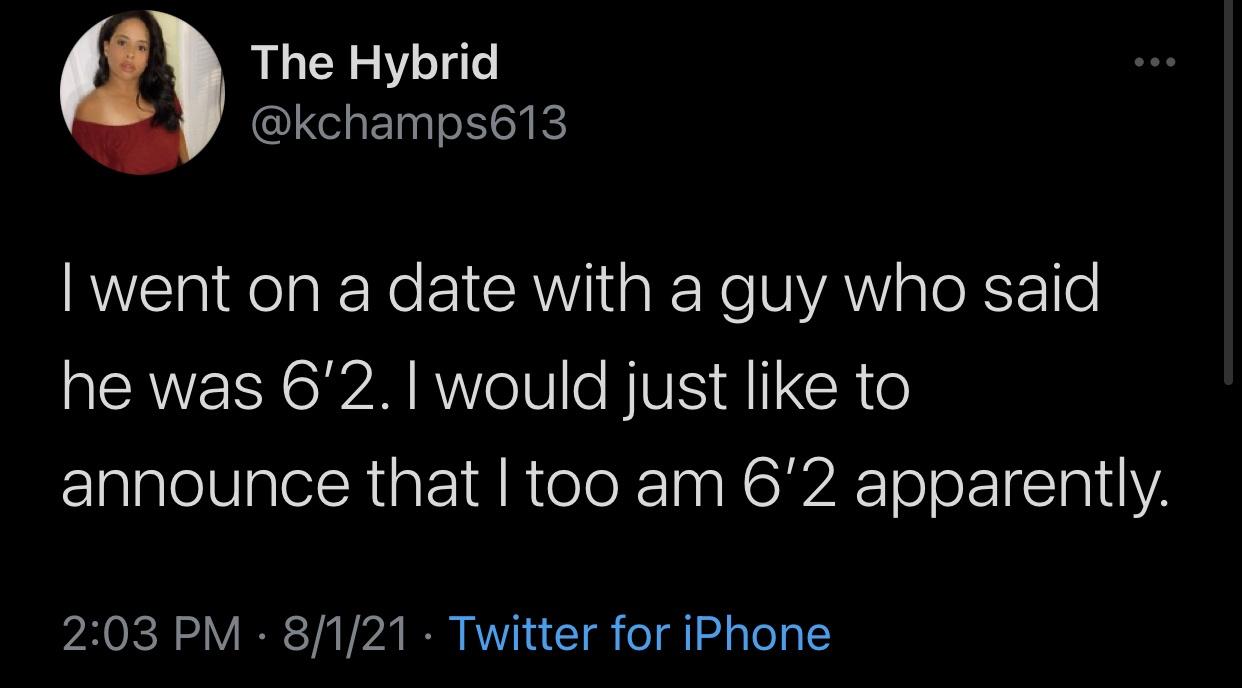Click the "Twitter for iPhone" source link
1242x688 pixels.
(x=640, y=633)
